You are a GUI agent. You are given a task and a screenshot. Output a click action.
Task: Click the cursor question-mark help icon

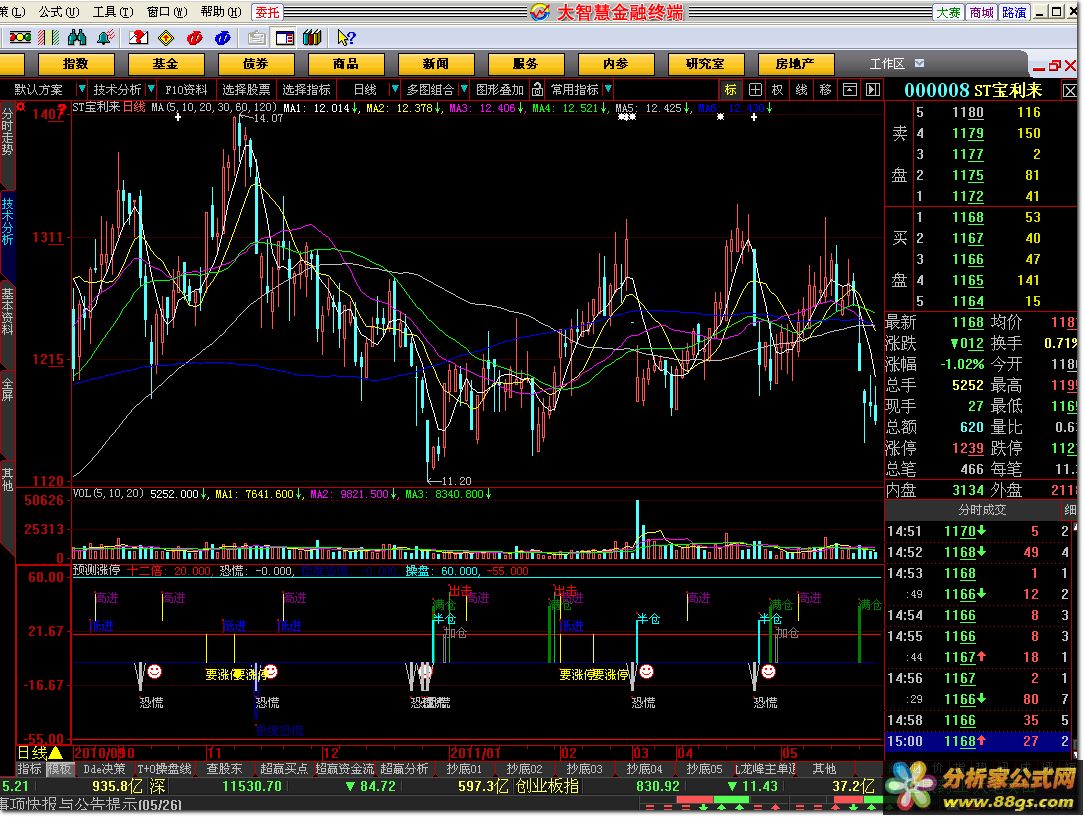tap(346, 38)
